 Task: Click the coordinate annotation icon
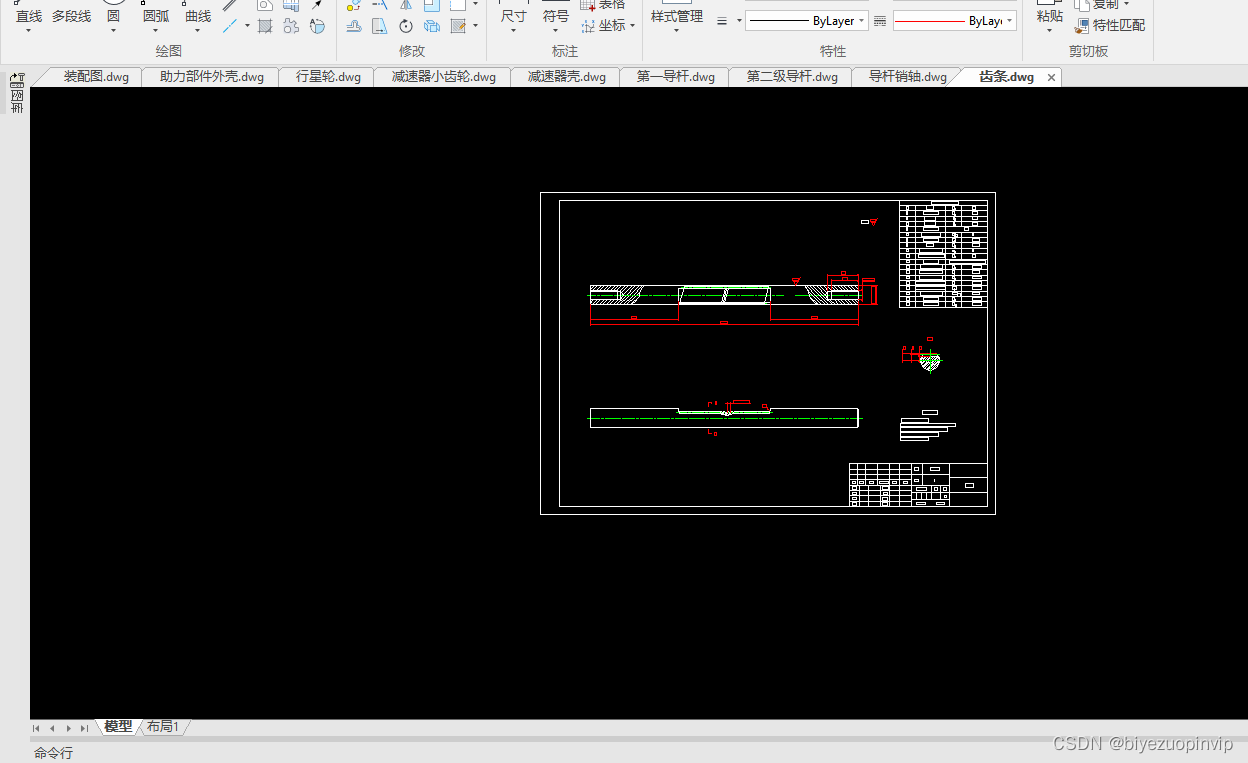[x=588, y=25]
